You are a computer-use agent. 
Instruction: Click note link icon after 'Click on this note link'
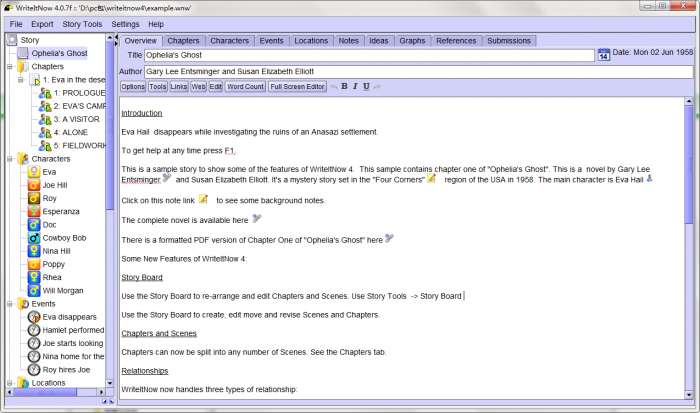coord(203,199)
